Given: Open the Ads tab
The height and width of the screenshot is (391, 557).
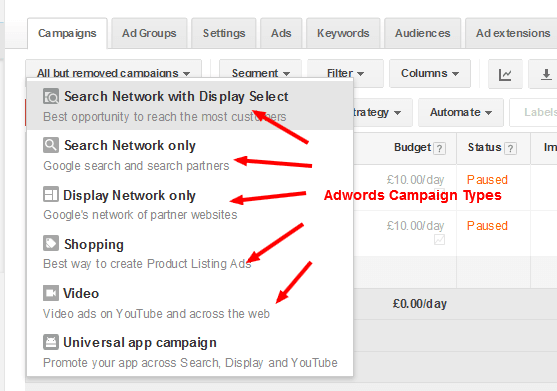Looking at the screenshot, I should (281, 33).
